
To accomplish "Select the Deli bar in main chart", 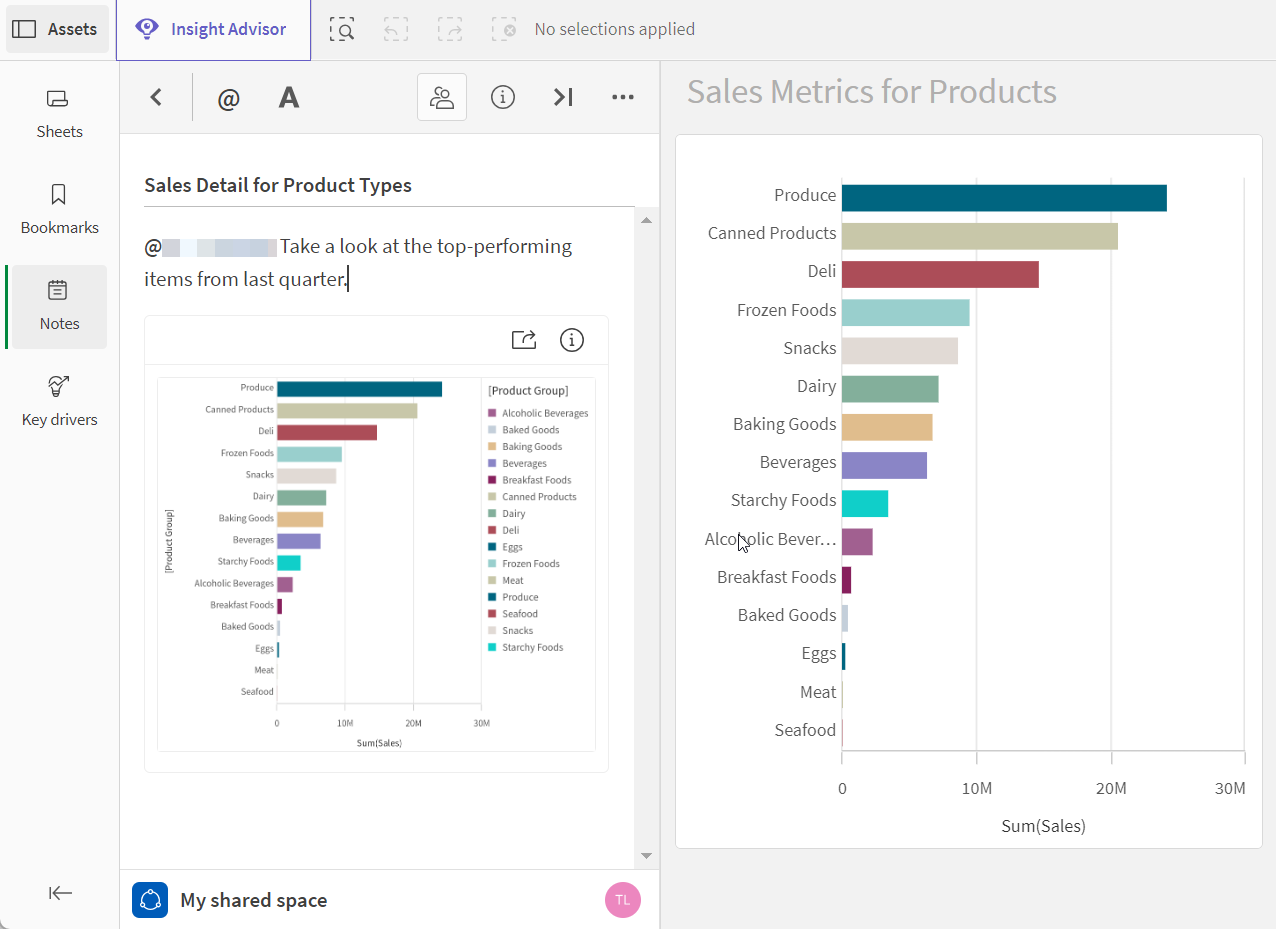I will (940, 274).
